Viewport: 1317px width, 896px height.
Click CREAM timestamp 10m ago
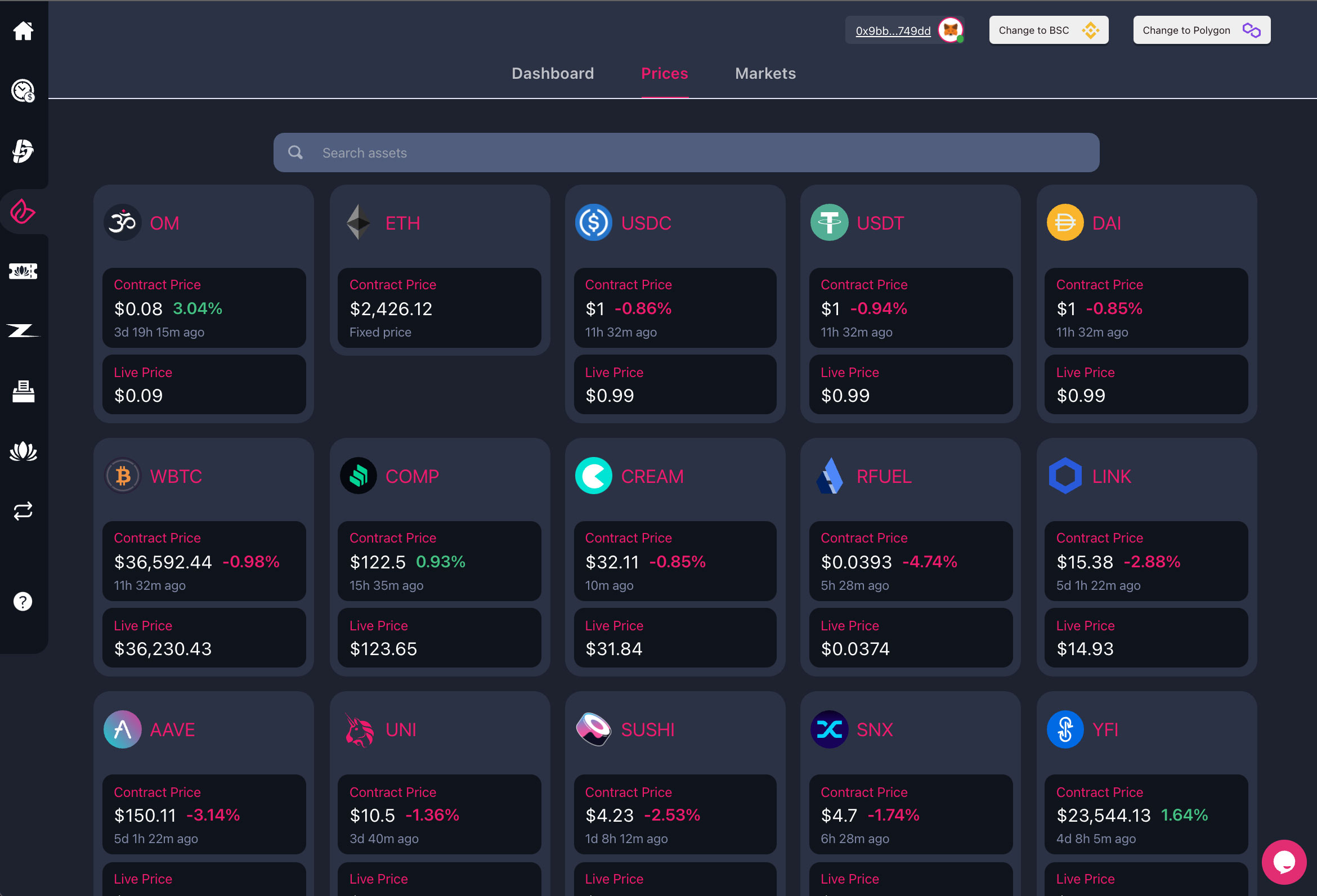click(608, 585)
